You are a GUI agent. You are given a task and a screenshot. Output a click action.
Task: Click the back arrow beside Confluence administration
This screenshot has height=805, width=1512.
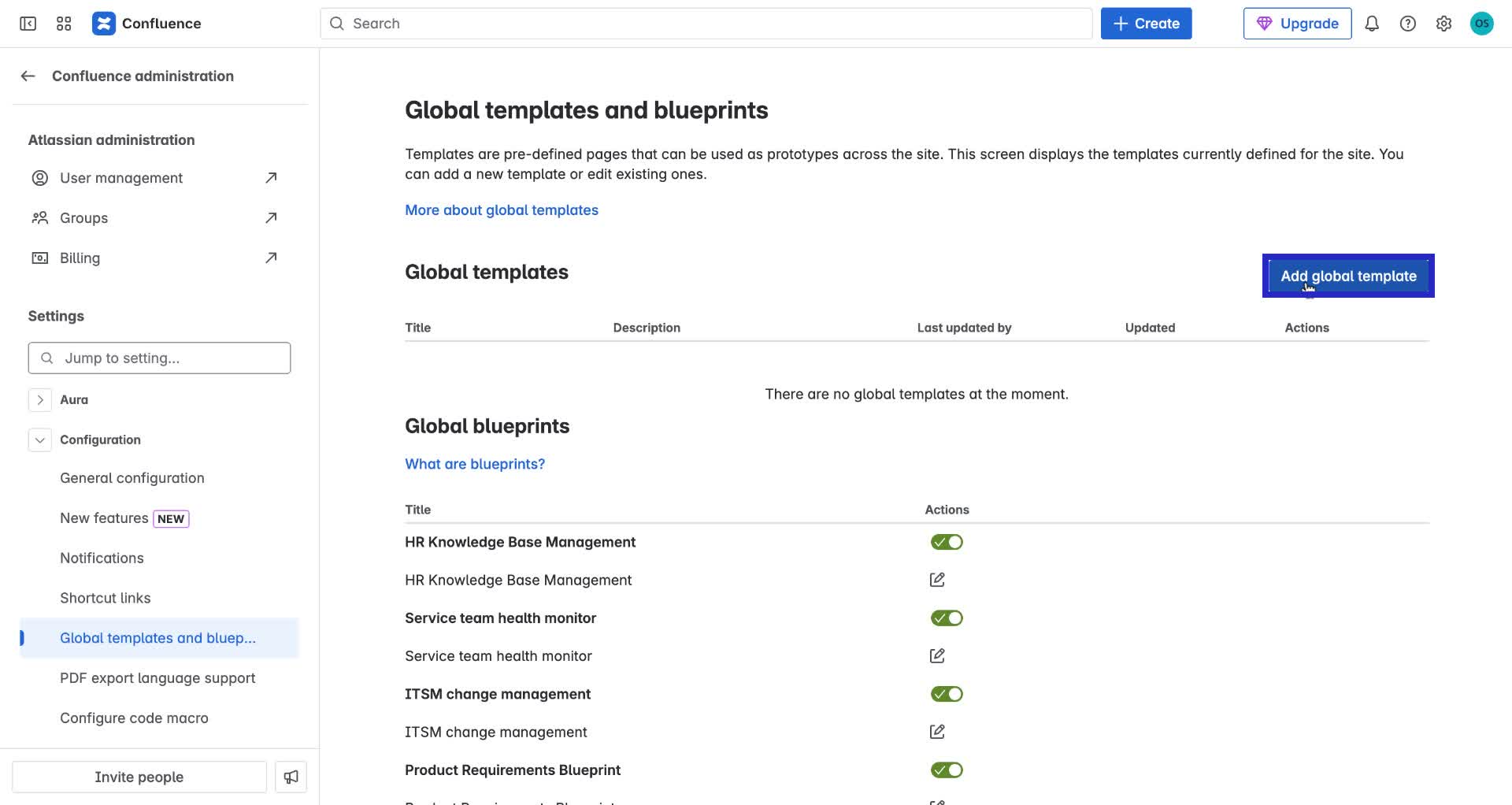(x=28, y=76)
